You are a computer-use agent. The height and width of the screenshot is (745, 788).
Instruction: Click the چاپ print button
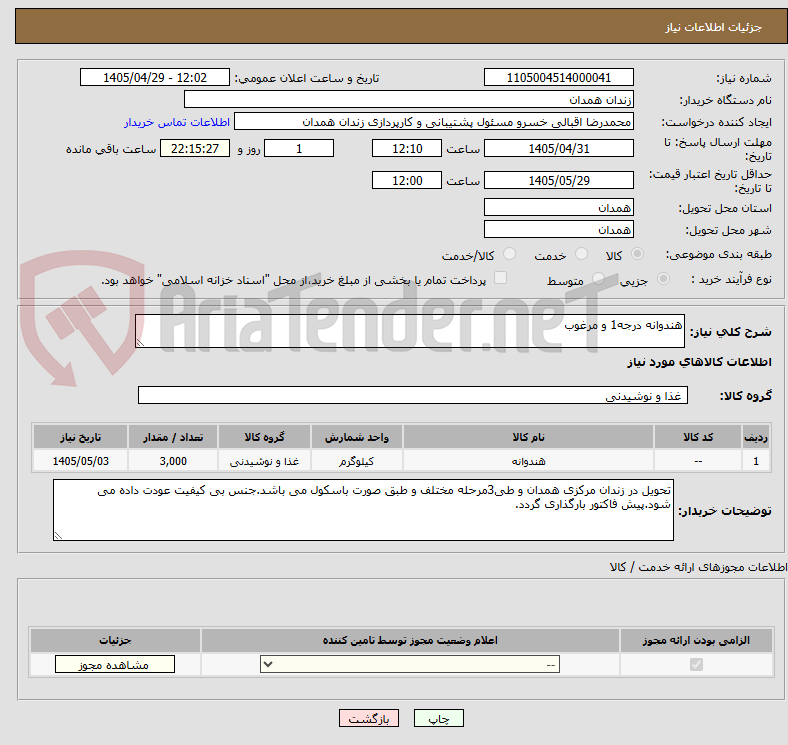coord(439,719)
